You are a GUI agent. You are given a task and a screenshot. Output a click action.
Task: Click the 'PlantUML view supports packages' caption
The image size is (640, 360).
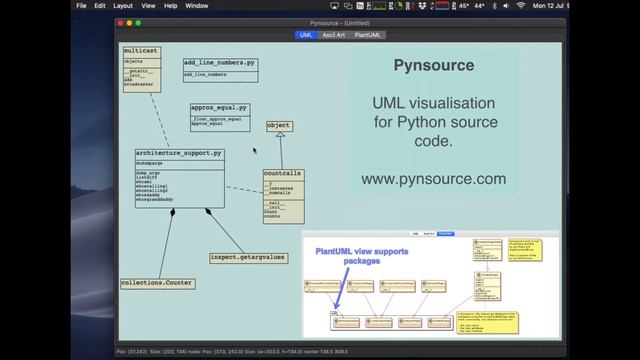click(362, 256)
